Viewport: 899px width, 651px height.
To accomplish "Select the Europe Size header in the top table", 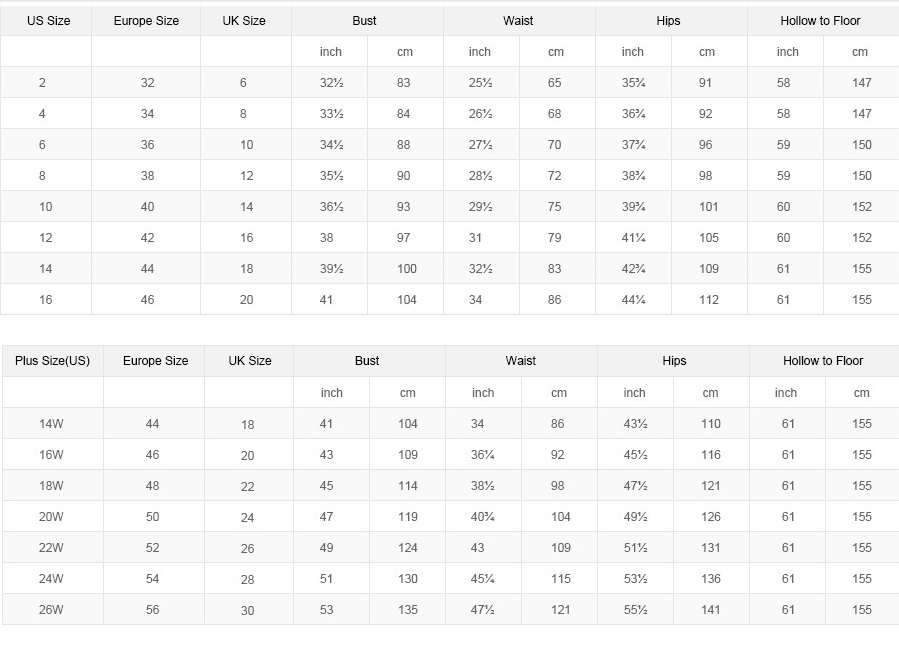I will point(146,21).
